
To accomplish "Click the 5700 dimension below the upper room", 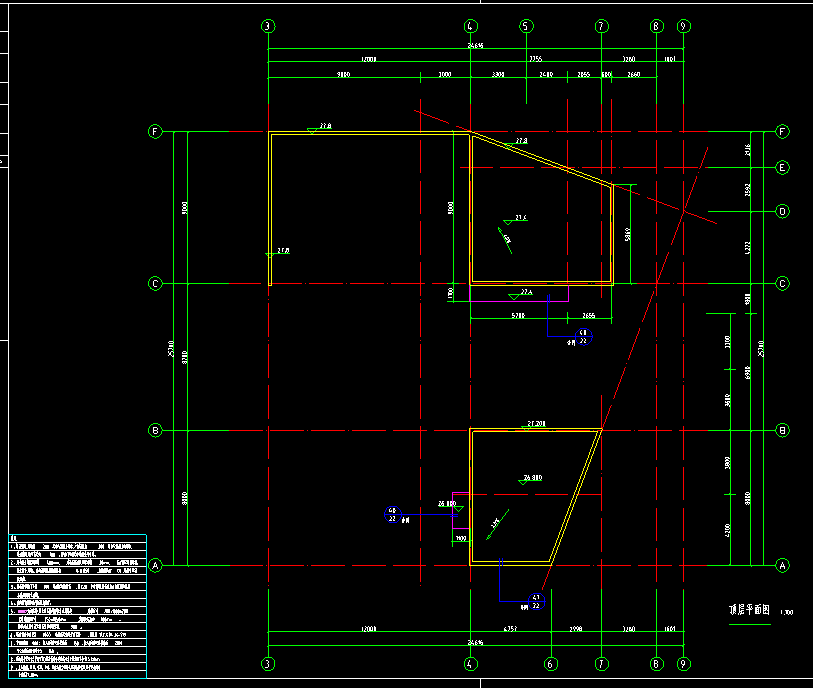I will tap(517, 316).
